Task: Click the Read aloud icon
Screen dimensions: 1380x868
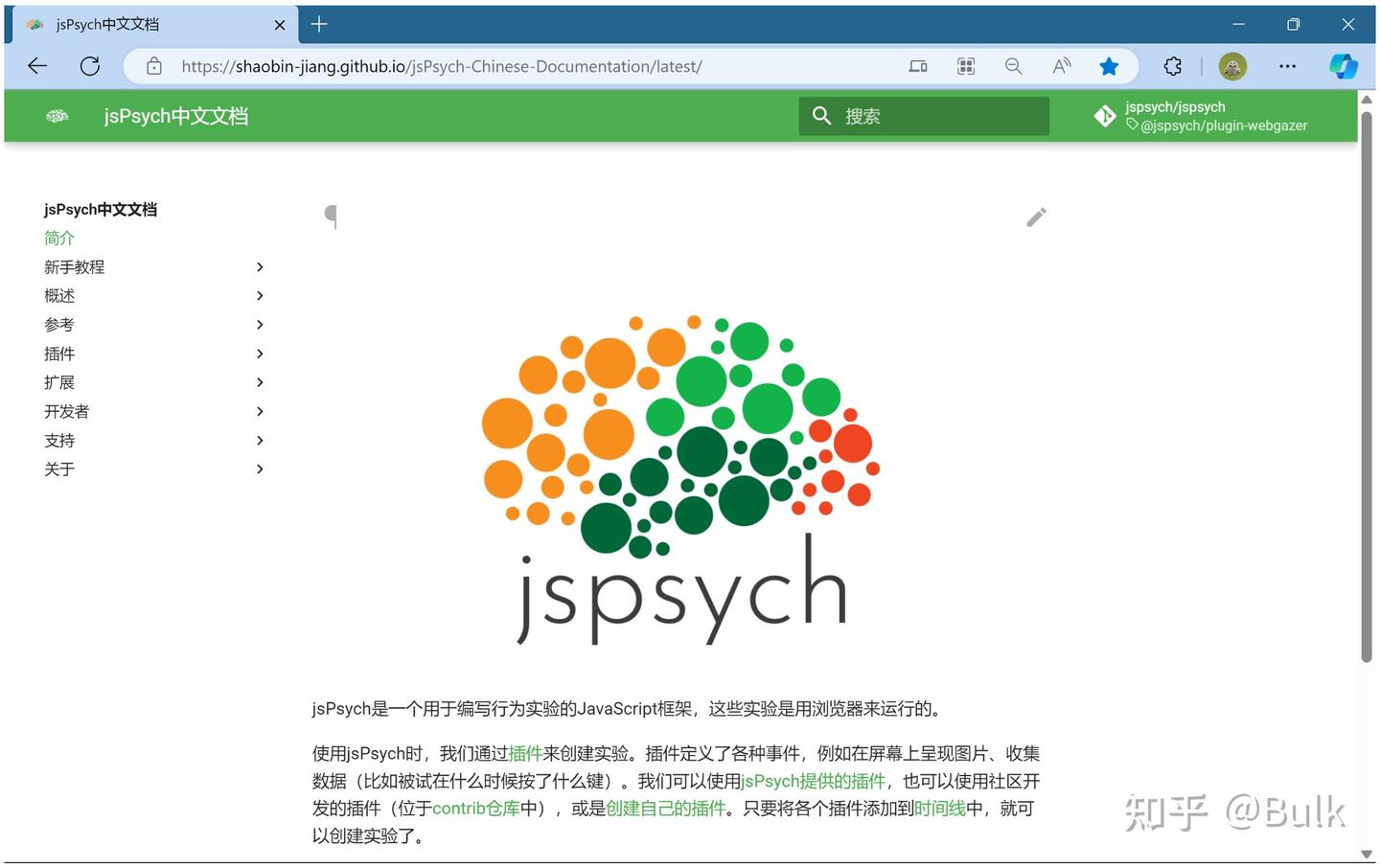Action: [1061, 66]
